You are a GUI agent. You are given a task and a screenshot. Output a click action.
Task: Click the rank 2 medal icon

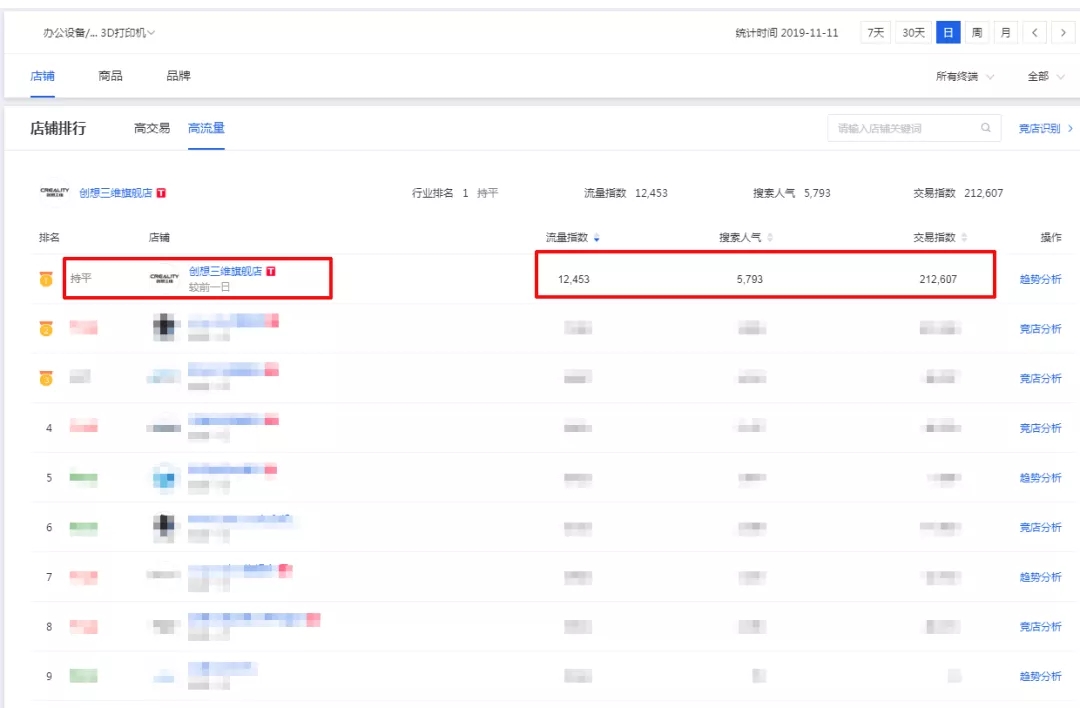(x=46, y=329)
